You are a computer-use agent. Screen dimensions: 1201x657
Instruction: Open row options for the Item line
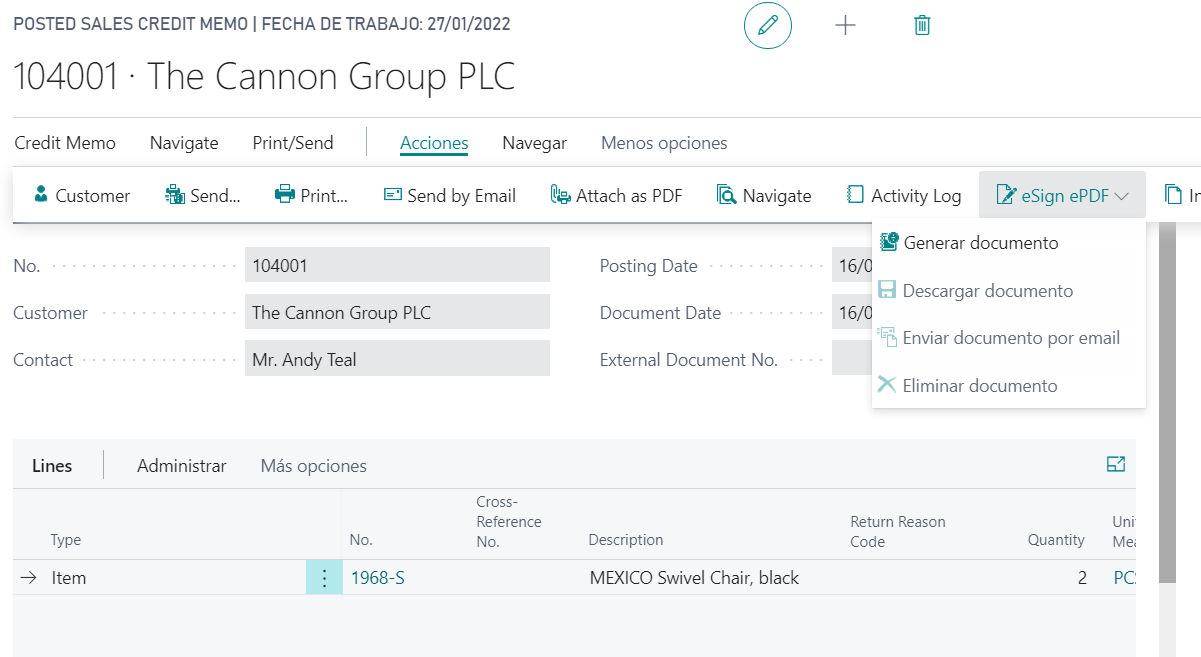(324, 578)
